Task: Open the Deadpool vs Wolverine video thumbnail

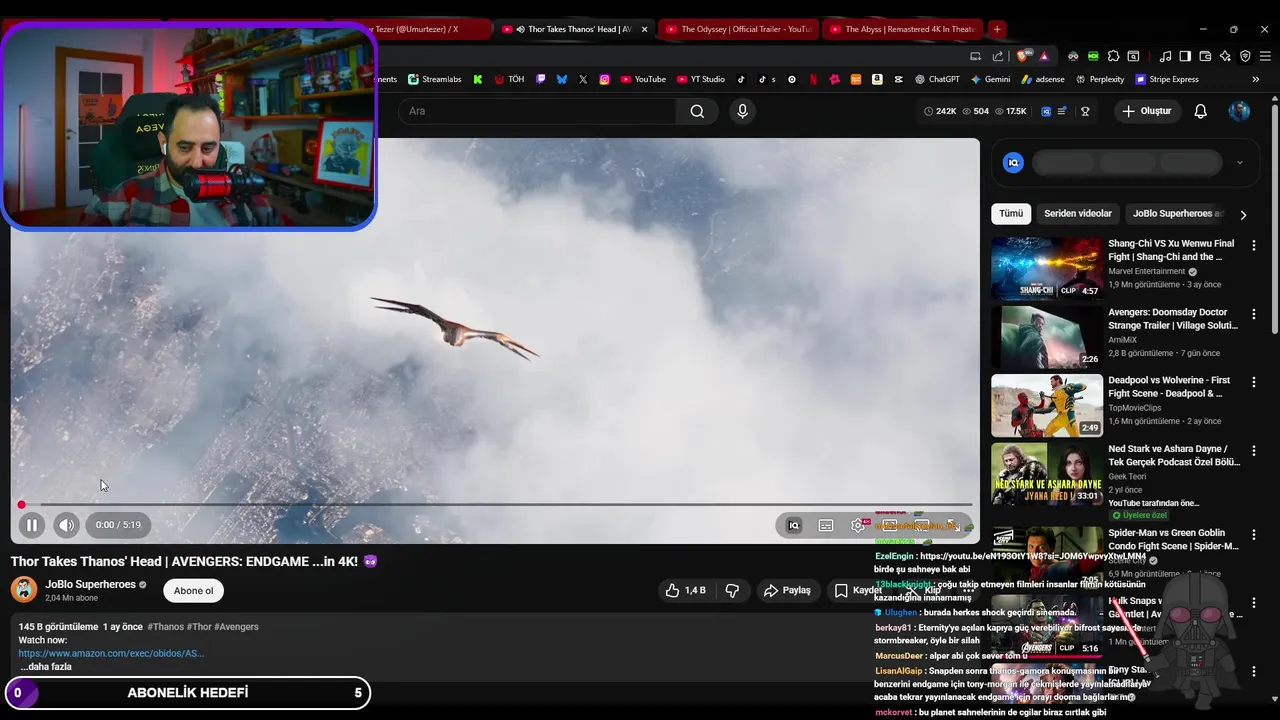Action: pyautogui.click(x=1047, y=405)
